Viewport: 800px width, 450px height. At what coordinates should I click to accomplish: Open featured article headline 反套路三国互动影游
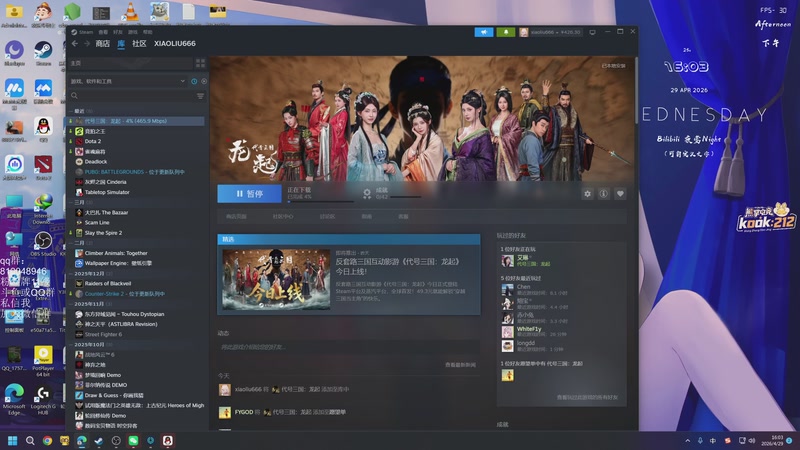(x=397, y=266)
